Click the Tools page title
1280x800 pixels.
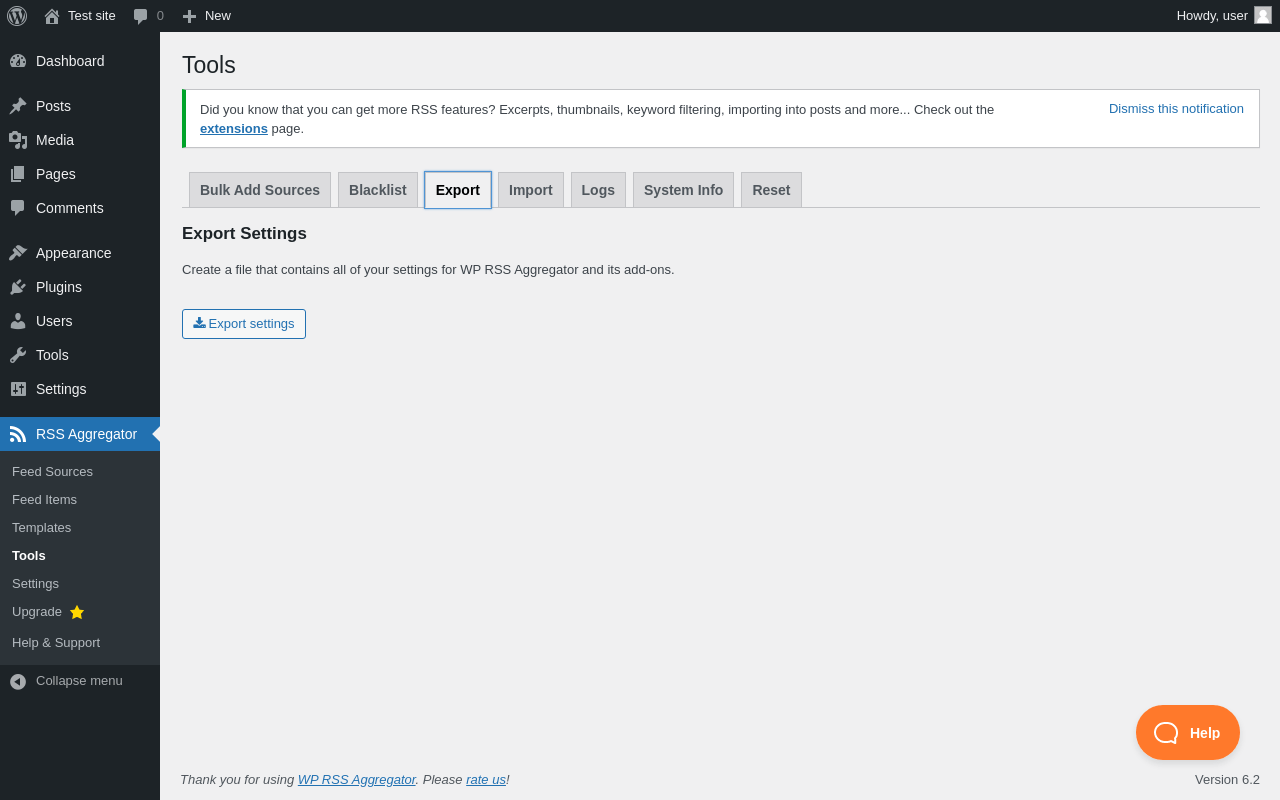[x=209, y=65]
